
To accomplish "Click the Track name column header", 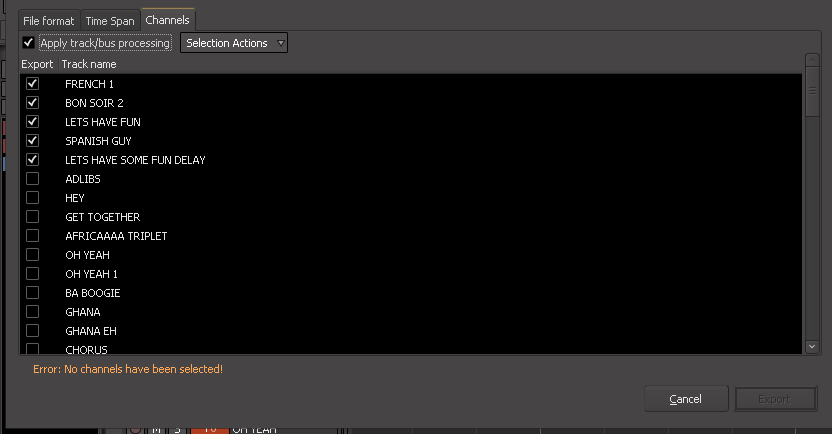I will click(89, 64).
